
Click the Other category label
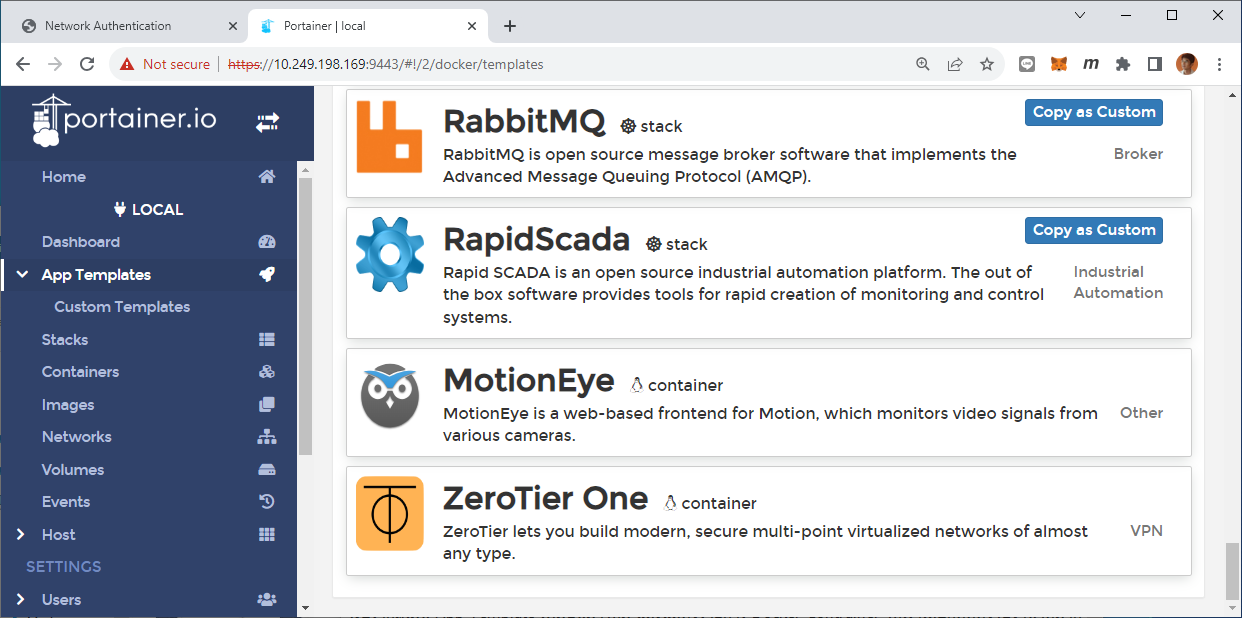click(1141, 413)
